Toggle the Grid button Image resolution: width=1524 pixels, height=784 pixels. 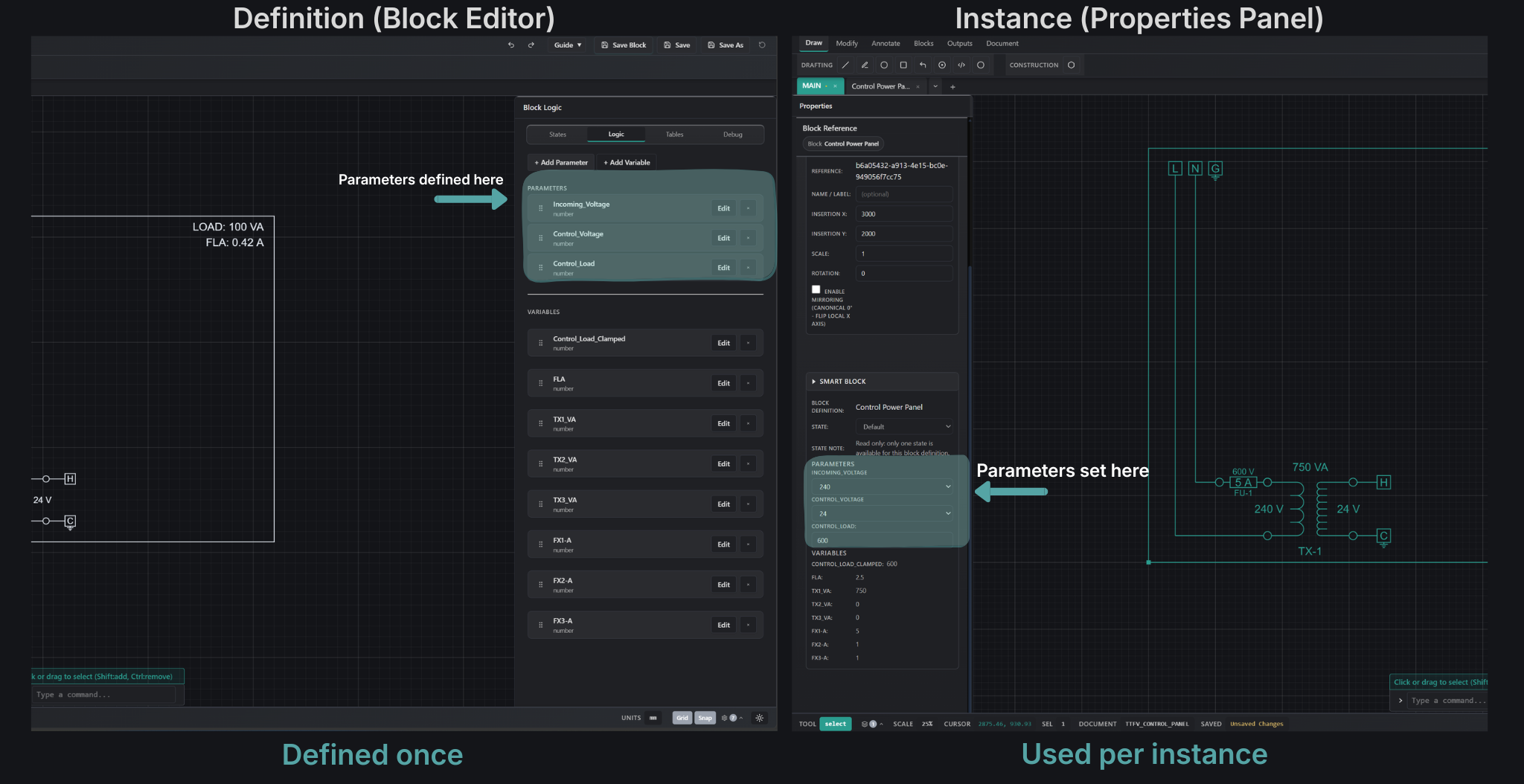[682, 719]
